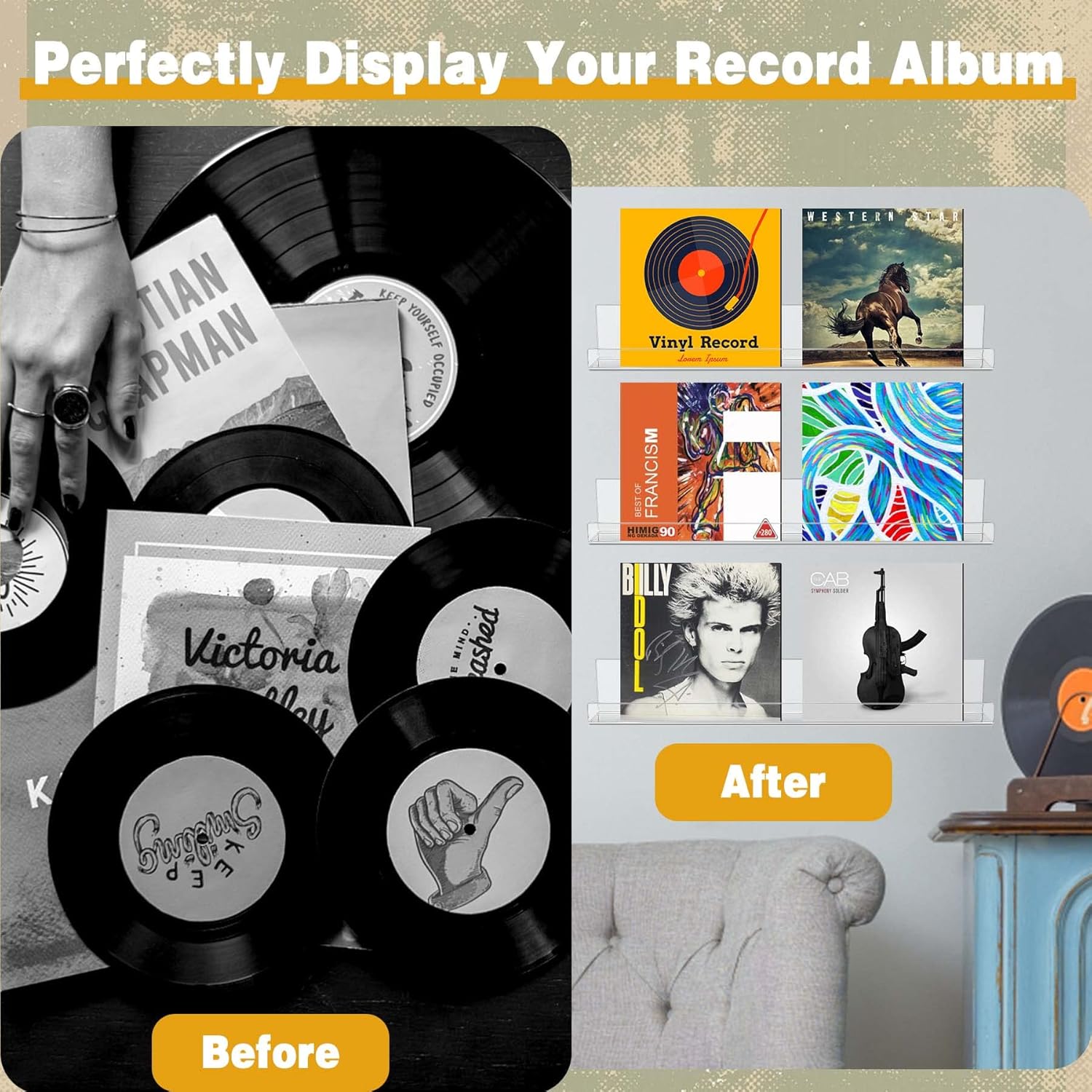Select the Best of Francism album cover
The height and width of the screenshot is (1092, 1092).
click(700, 462)
